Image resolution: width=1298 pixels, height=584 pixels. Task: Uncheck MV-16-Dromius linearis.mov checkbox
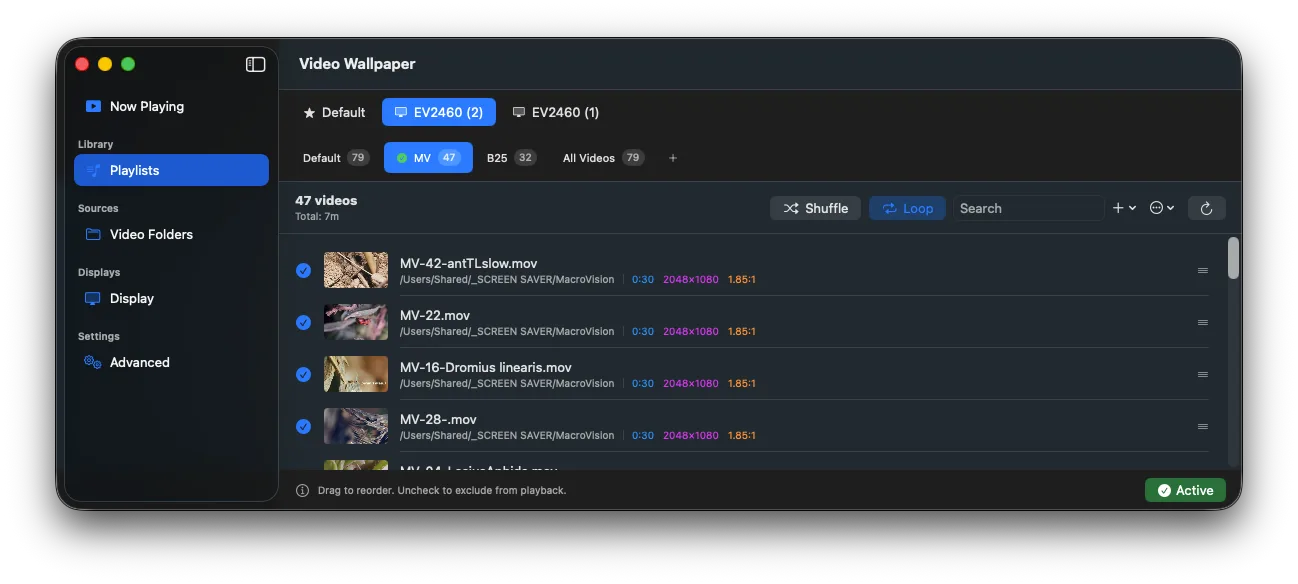pyautogui.click(x=303, y=374)
